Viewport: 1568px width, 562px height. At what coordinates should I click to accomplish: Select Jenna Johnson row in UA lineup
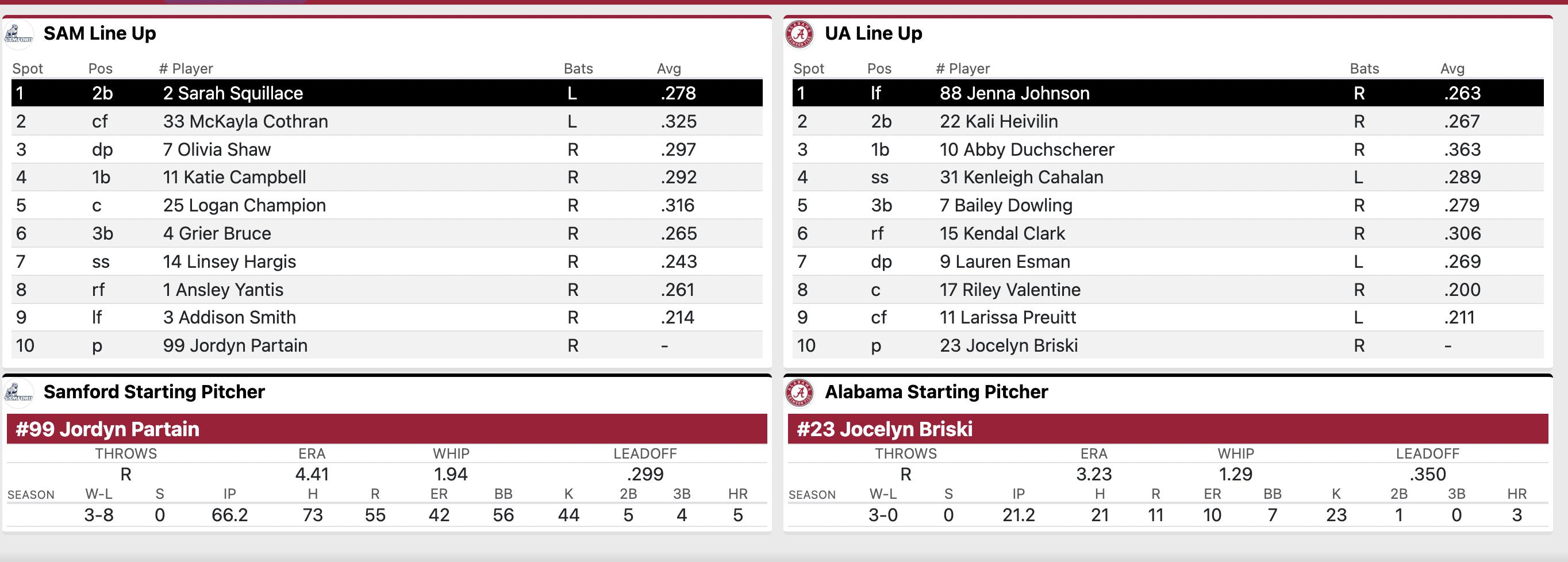coord(1167,93)
